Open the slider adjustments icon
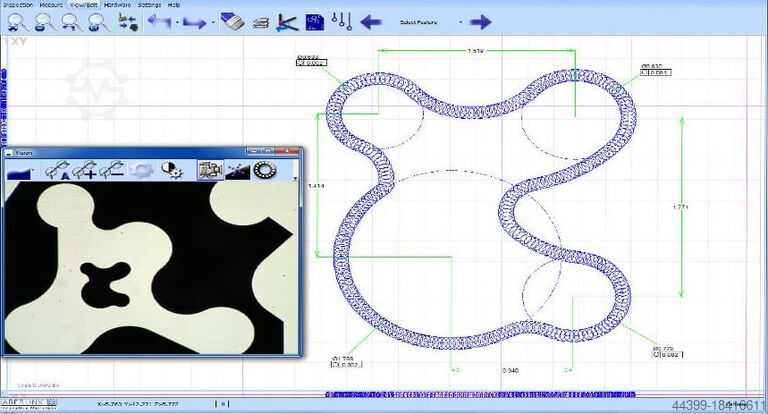 341,22
